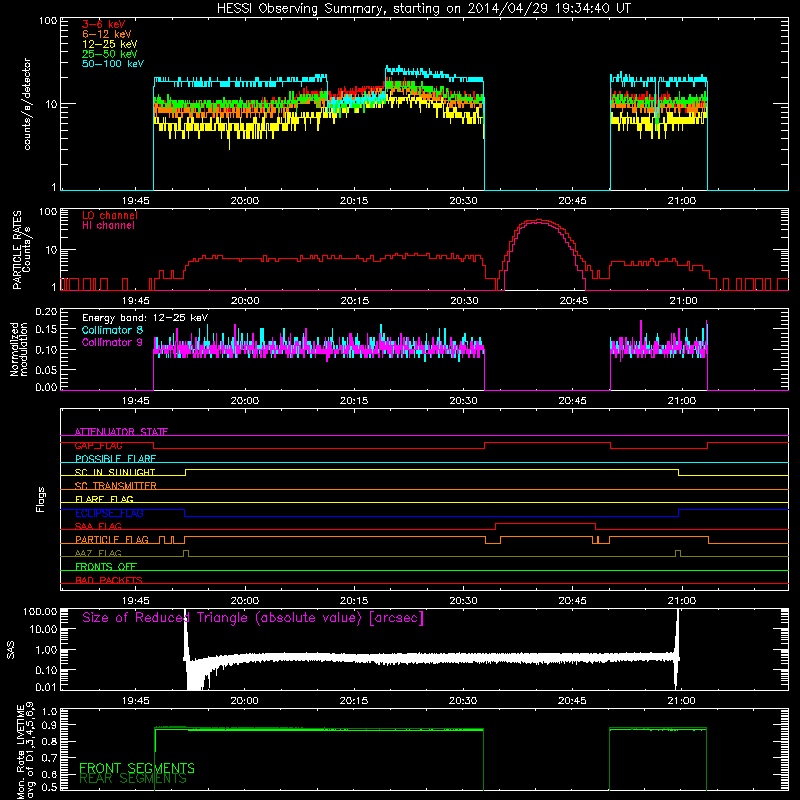Click the PARTICLE RATES Counts/s axis label
This screenshot has width=800, height=800.
[22, 250]
